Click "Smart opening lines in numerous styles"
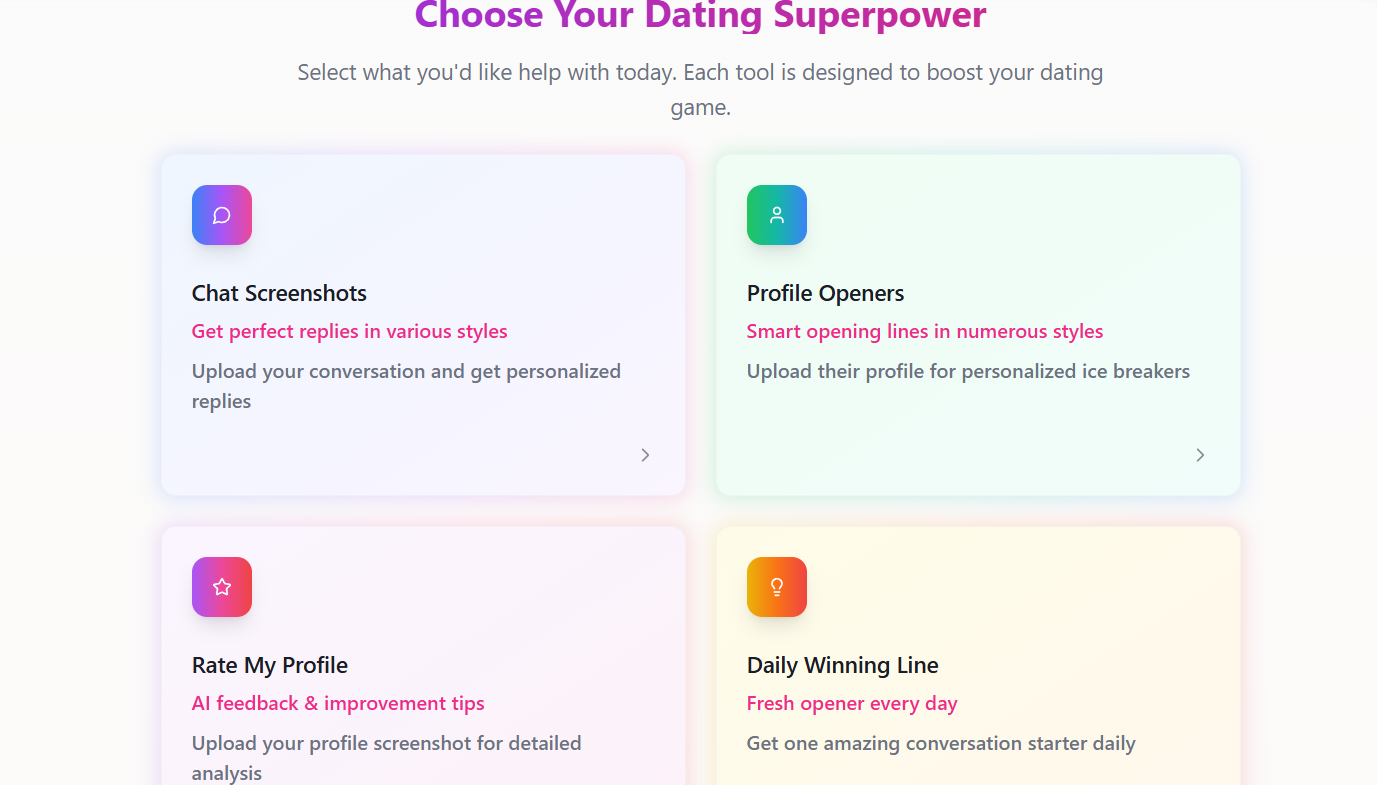Viewport: 1377px width, 785px height. (925, 331)
